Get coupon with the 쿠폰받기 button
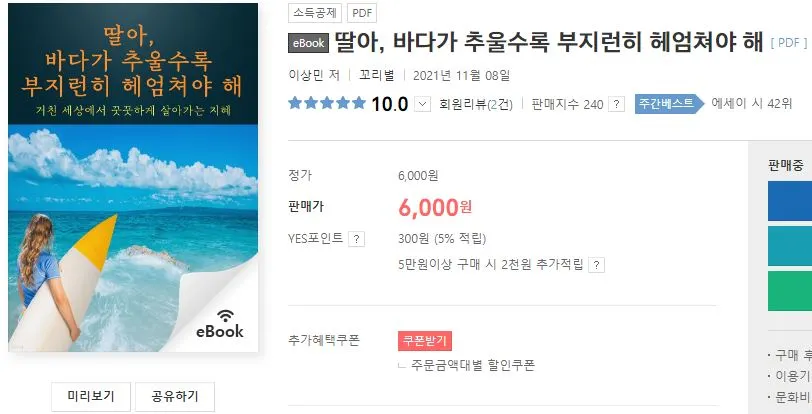 [425, 341]
